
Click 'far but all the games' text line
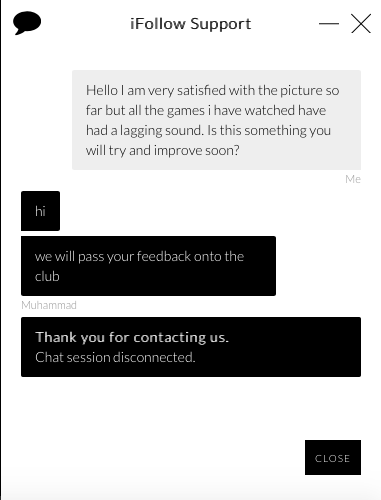[206, 110]
